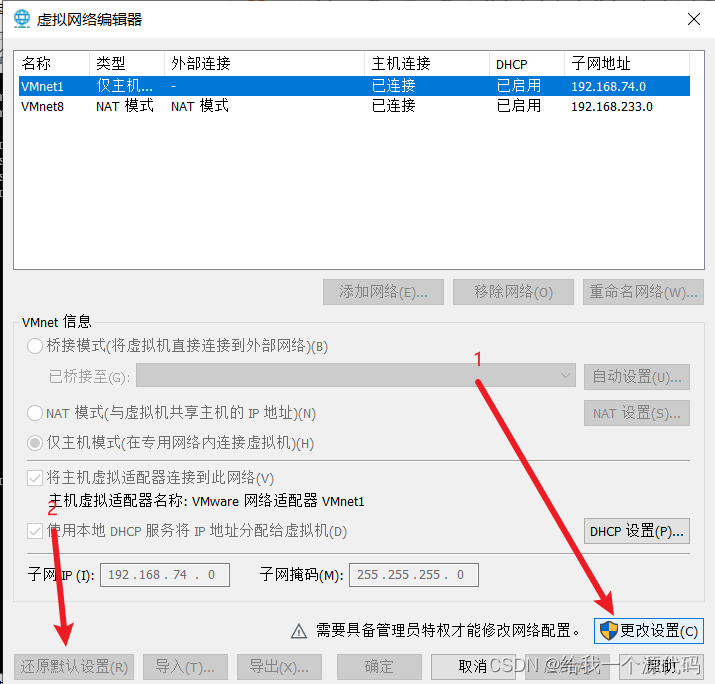Select the 仅主机模式 radio button
715x684 pixels.
pos(35,443)
